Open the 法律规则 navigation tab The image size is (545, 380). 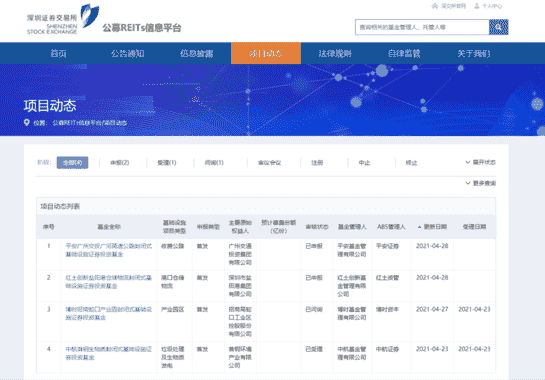(335, 54)
